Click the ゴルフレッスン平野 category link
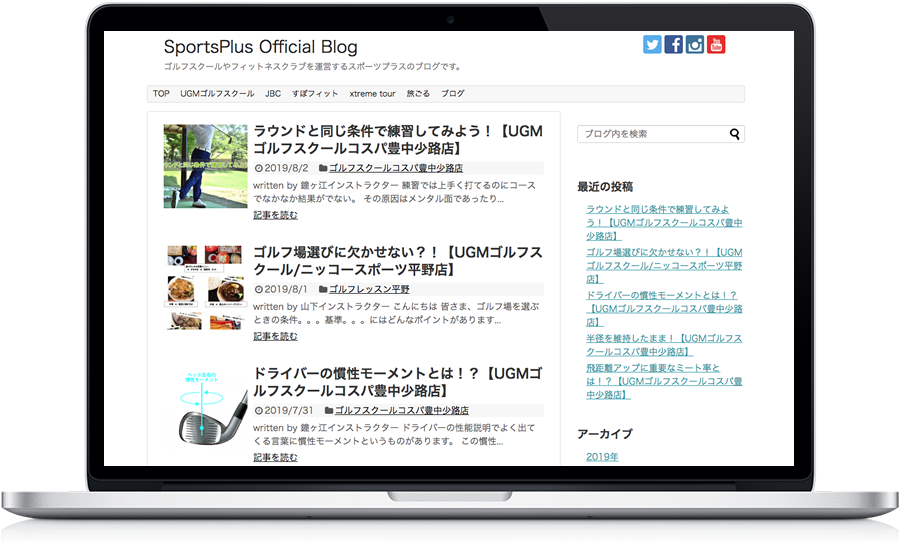The image size is (900, 548). [369, 289]
